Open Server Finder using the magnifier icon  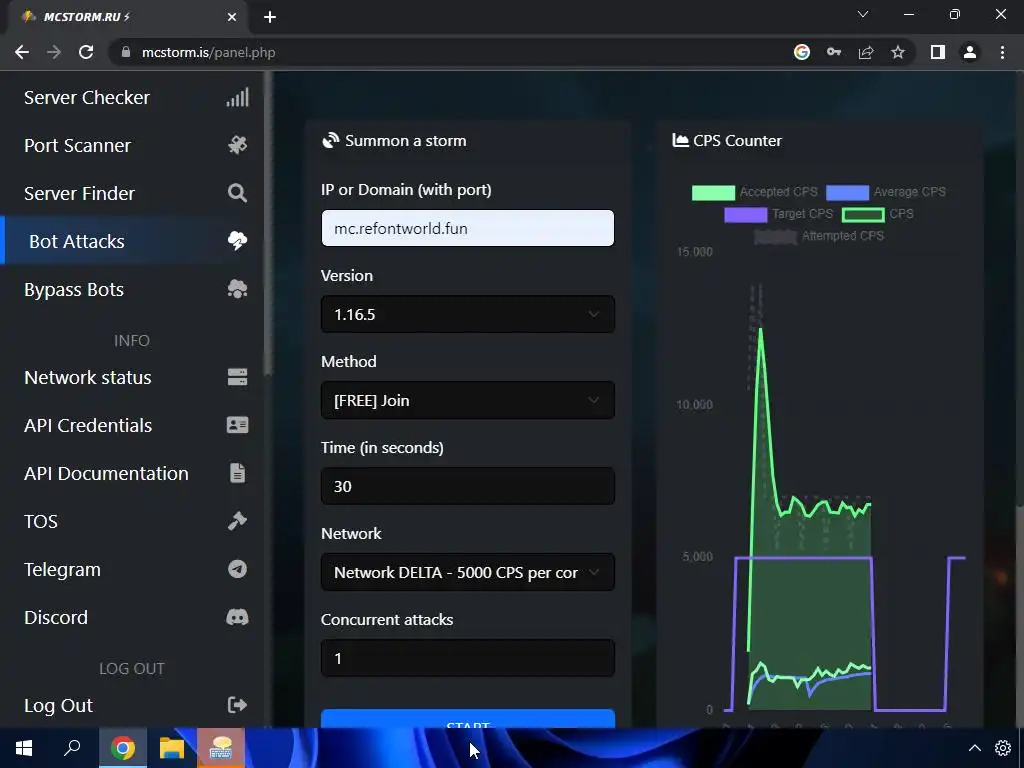coord(237,193)
